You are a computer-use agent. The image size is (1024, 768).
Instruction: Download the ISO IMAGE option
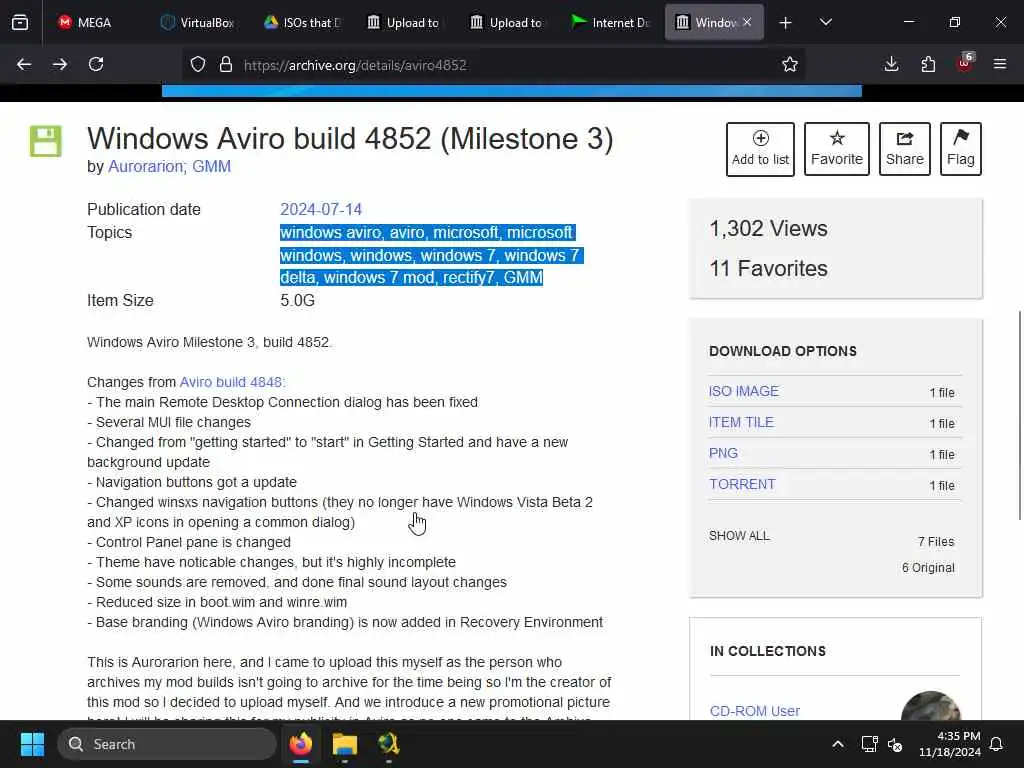point(744,391)
